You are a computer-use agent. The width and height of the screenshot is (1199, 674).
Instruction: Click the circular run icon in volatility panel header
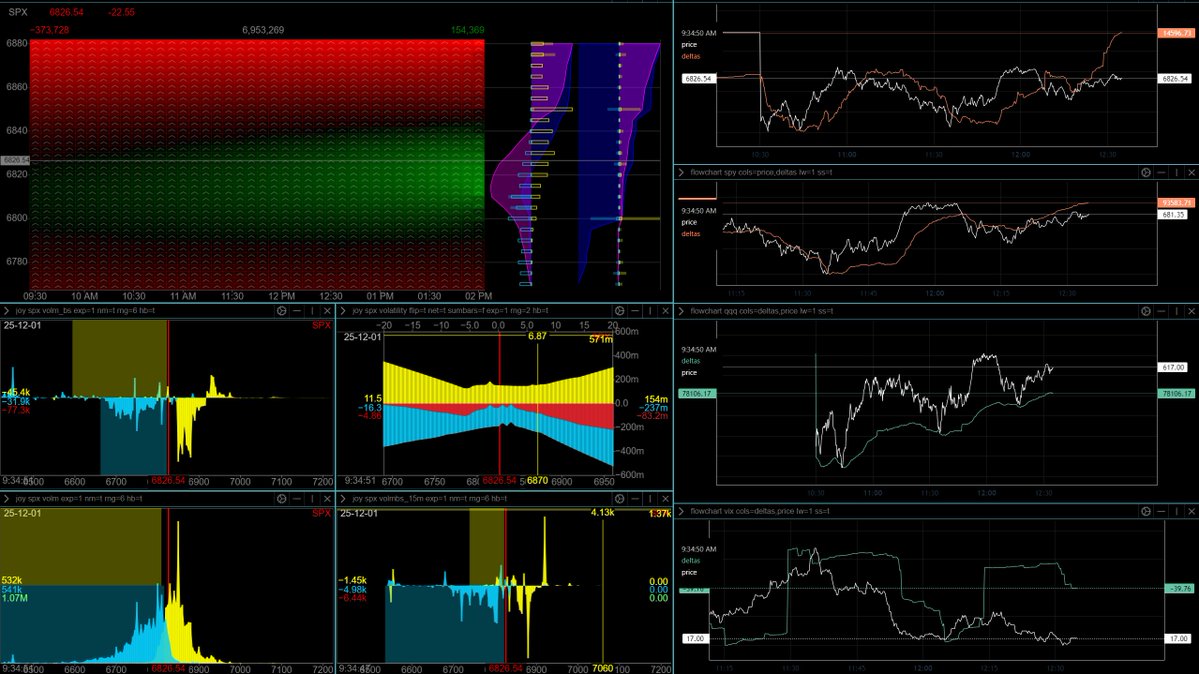point(619,311)
